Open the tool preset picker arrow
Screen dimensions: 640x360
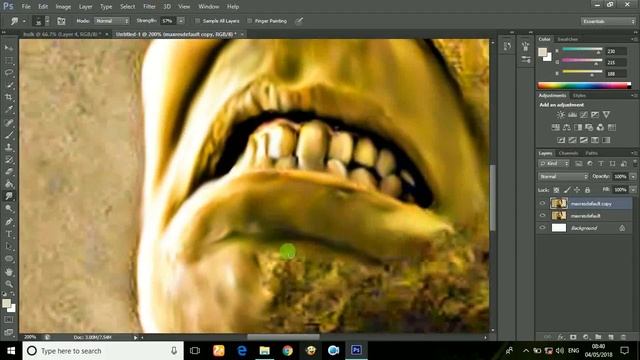[x=24, y=21]
